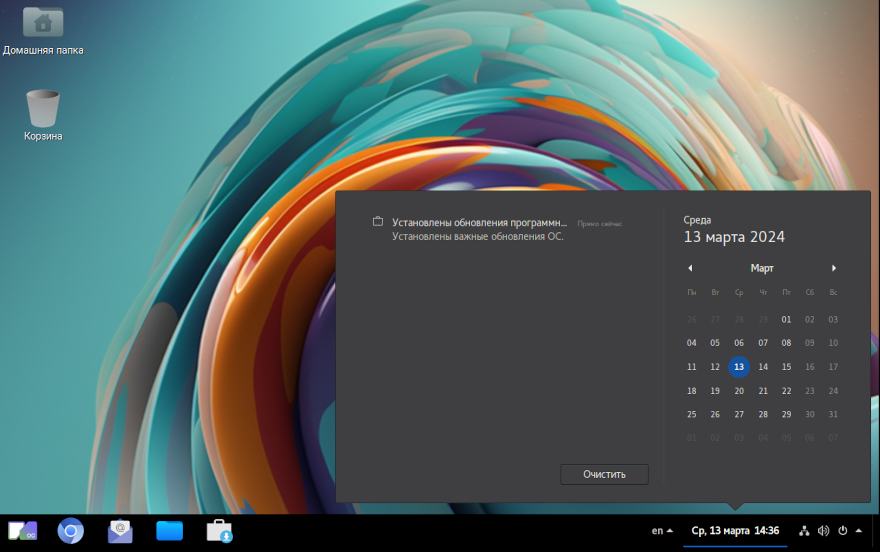This screenshot has height=552, width=880.
Task: Select the highlighted 13 March date
Action: point(739,366)
